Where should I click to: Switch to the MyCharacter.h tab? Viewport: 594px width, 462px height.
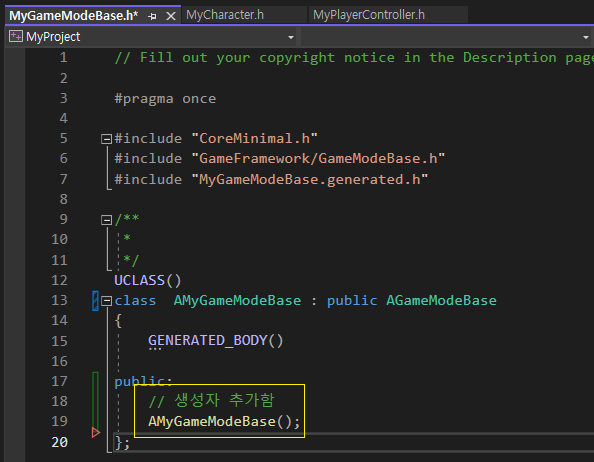click(x=225, y=15)
